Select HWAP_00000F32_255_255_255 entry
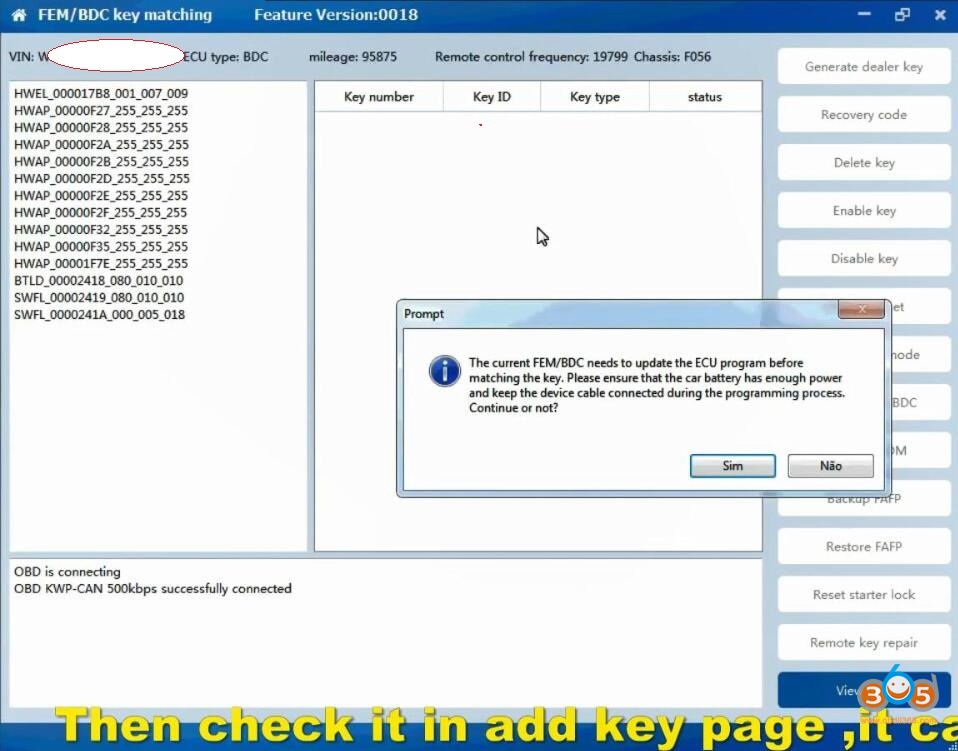This screenshot has width=958, height=751. coord(101,230)
